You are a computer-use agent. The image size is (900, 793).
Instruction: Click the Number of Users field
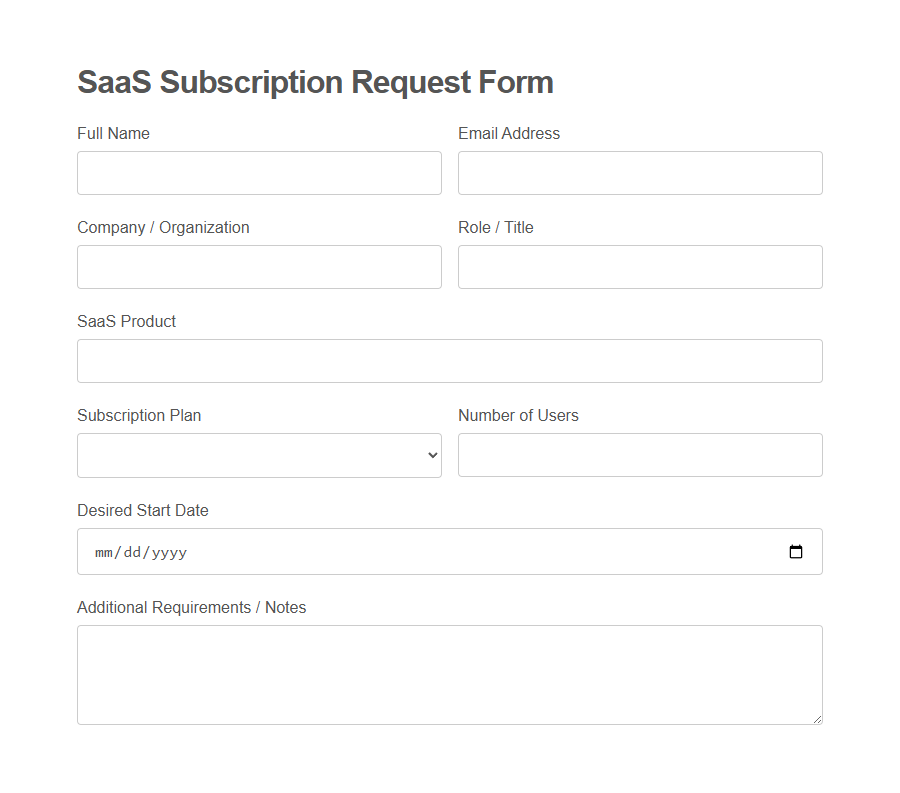(x=639, y=455)
